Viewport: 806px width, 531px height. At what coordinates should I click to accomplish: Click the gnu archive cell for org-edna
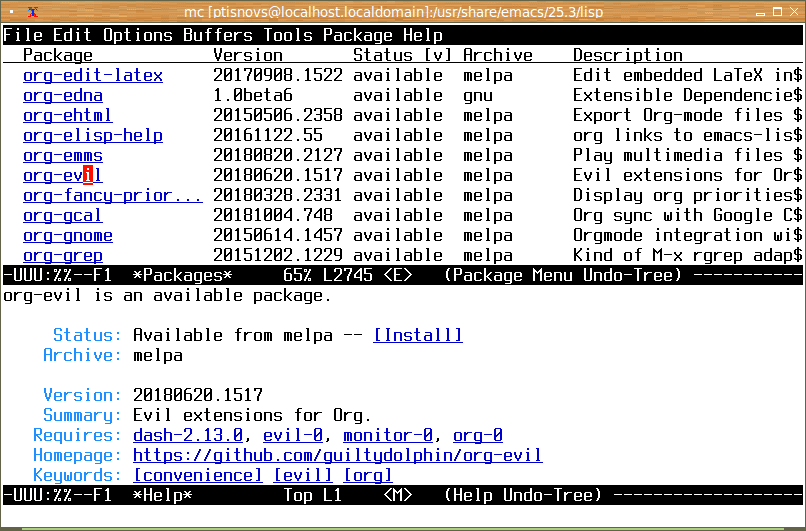click(478, 95)
